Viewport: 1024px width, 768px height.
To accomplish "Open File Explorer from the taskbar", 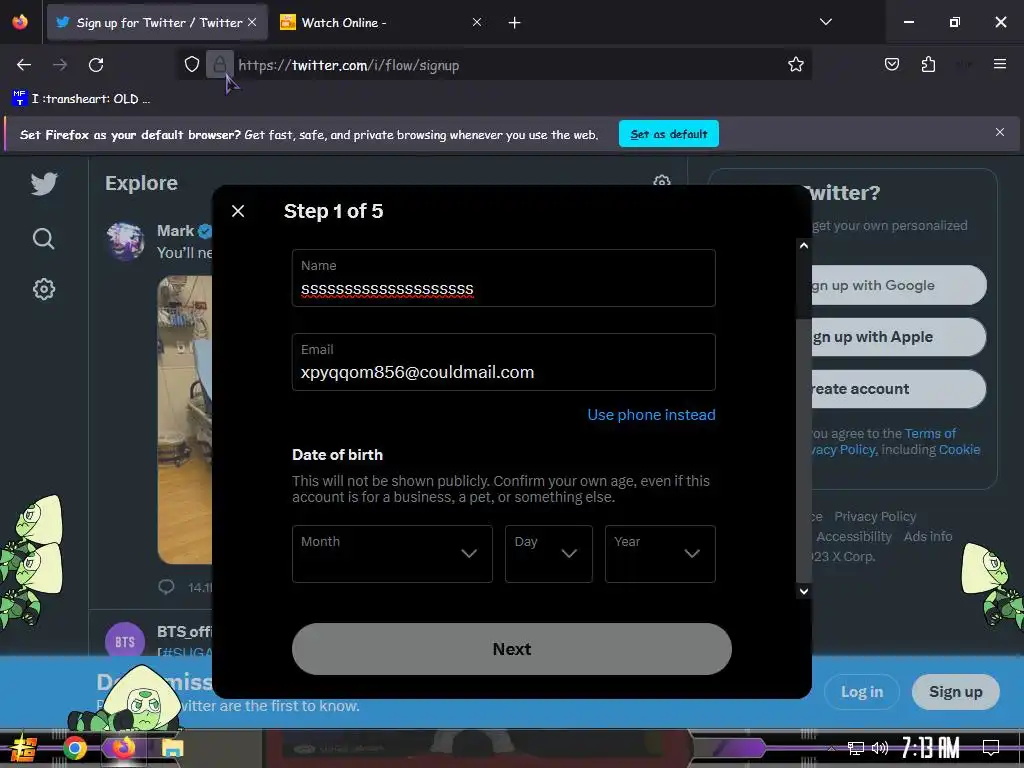I will (172, 748).
